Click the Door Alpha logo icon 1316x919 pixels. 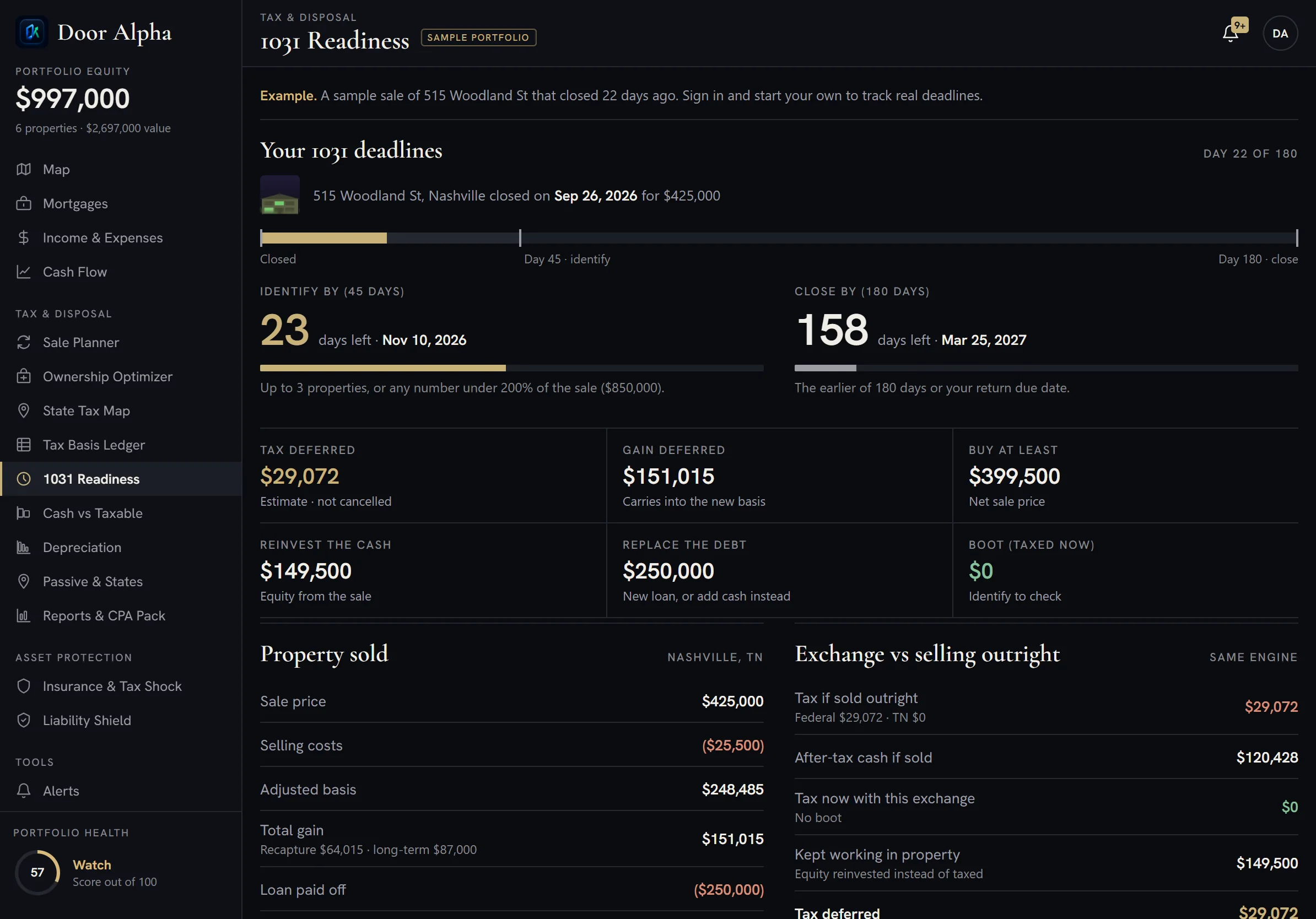pyautogui.click(x=32, y=32)
